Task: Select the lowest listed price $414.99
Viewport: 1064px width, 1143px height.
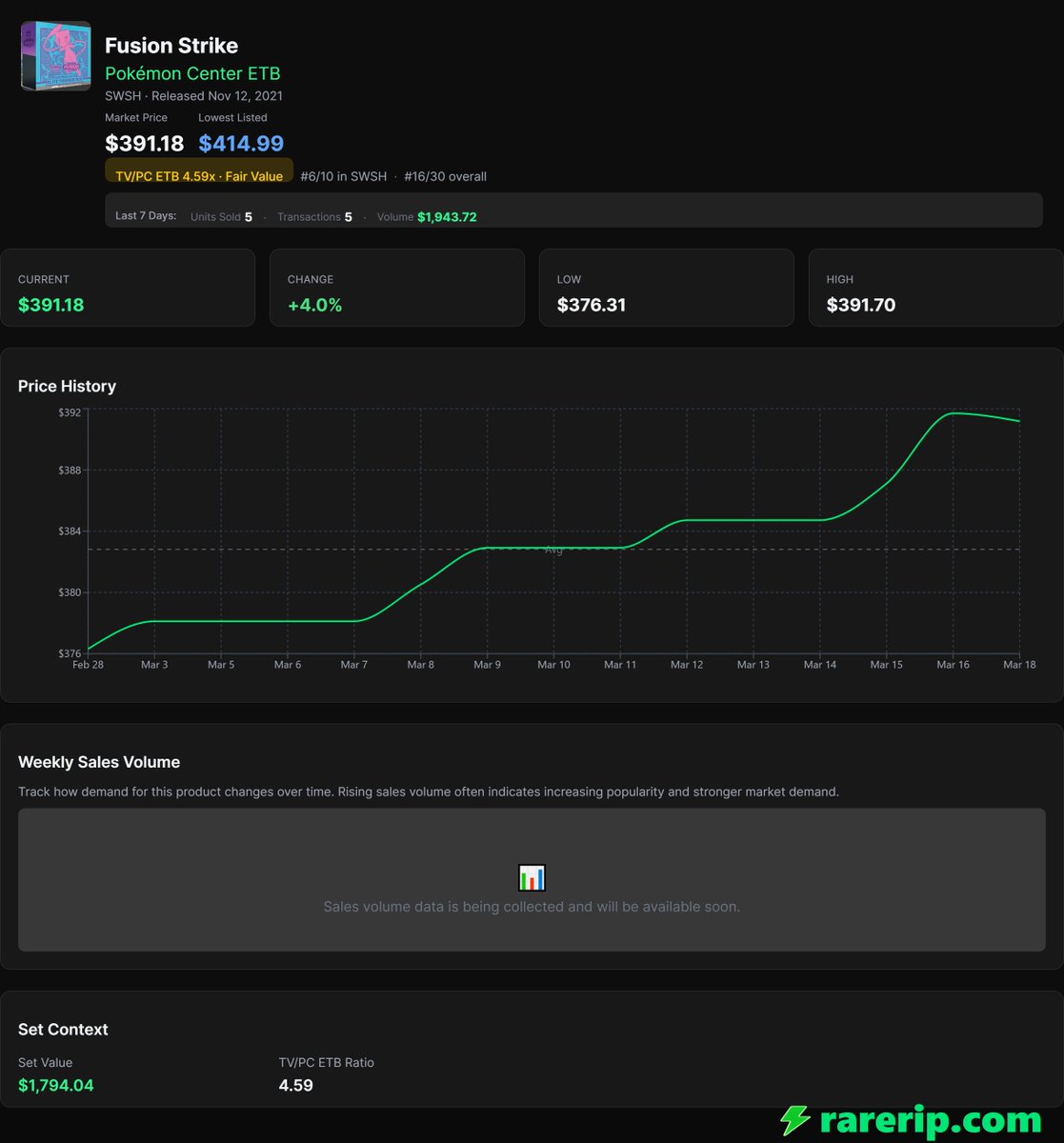Action: (x=241, y=144)
